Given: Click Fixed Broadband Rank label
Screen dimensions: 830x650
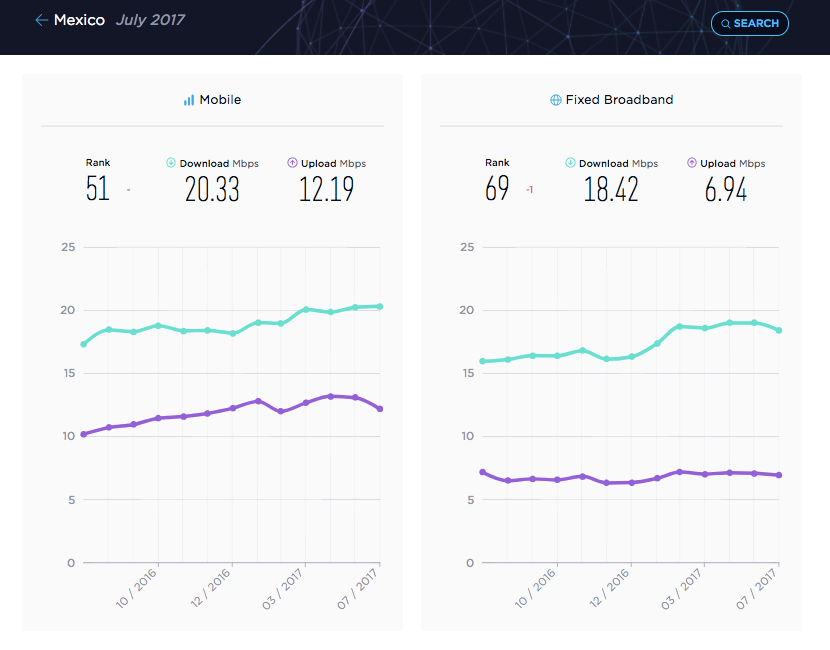Looking at the screenshot, I should point(497,162).
